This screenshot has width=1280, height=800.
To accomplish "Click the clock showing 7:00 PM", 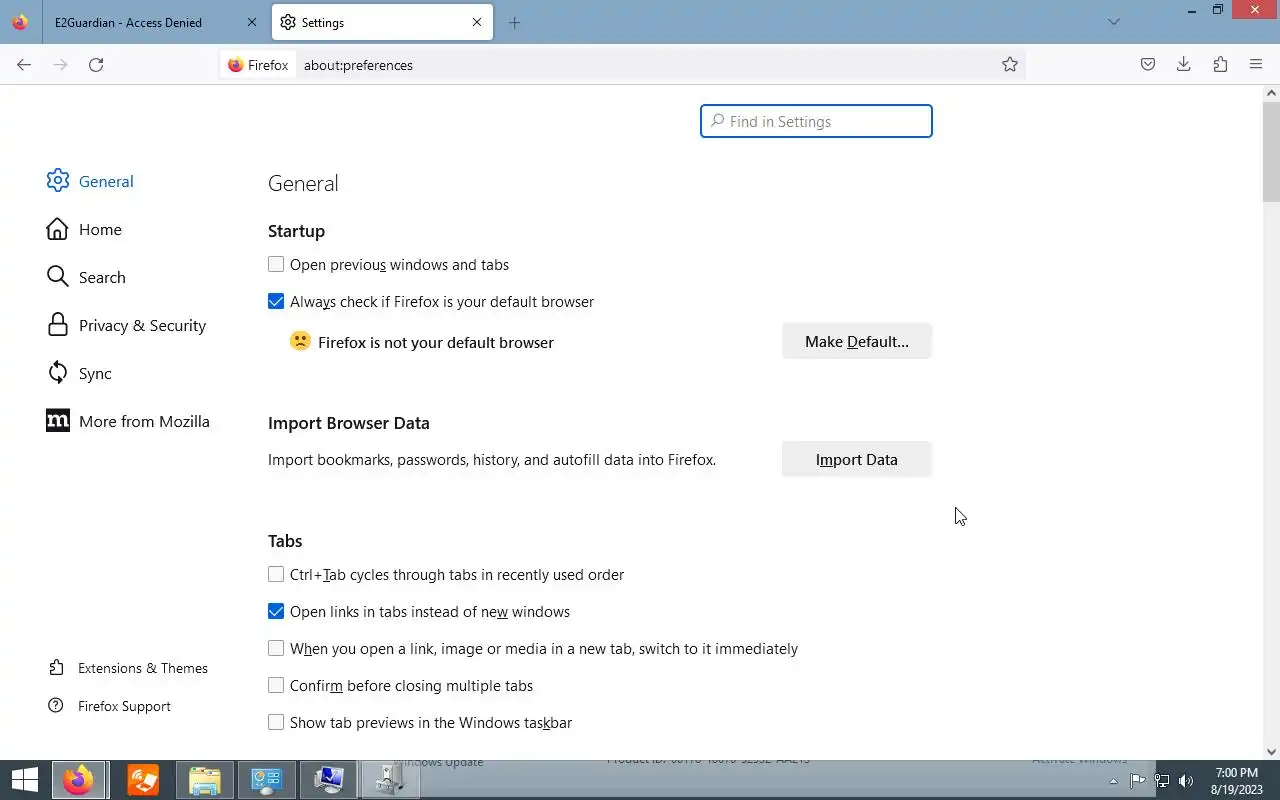I will tap(1236, 772).
